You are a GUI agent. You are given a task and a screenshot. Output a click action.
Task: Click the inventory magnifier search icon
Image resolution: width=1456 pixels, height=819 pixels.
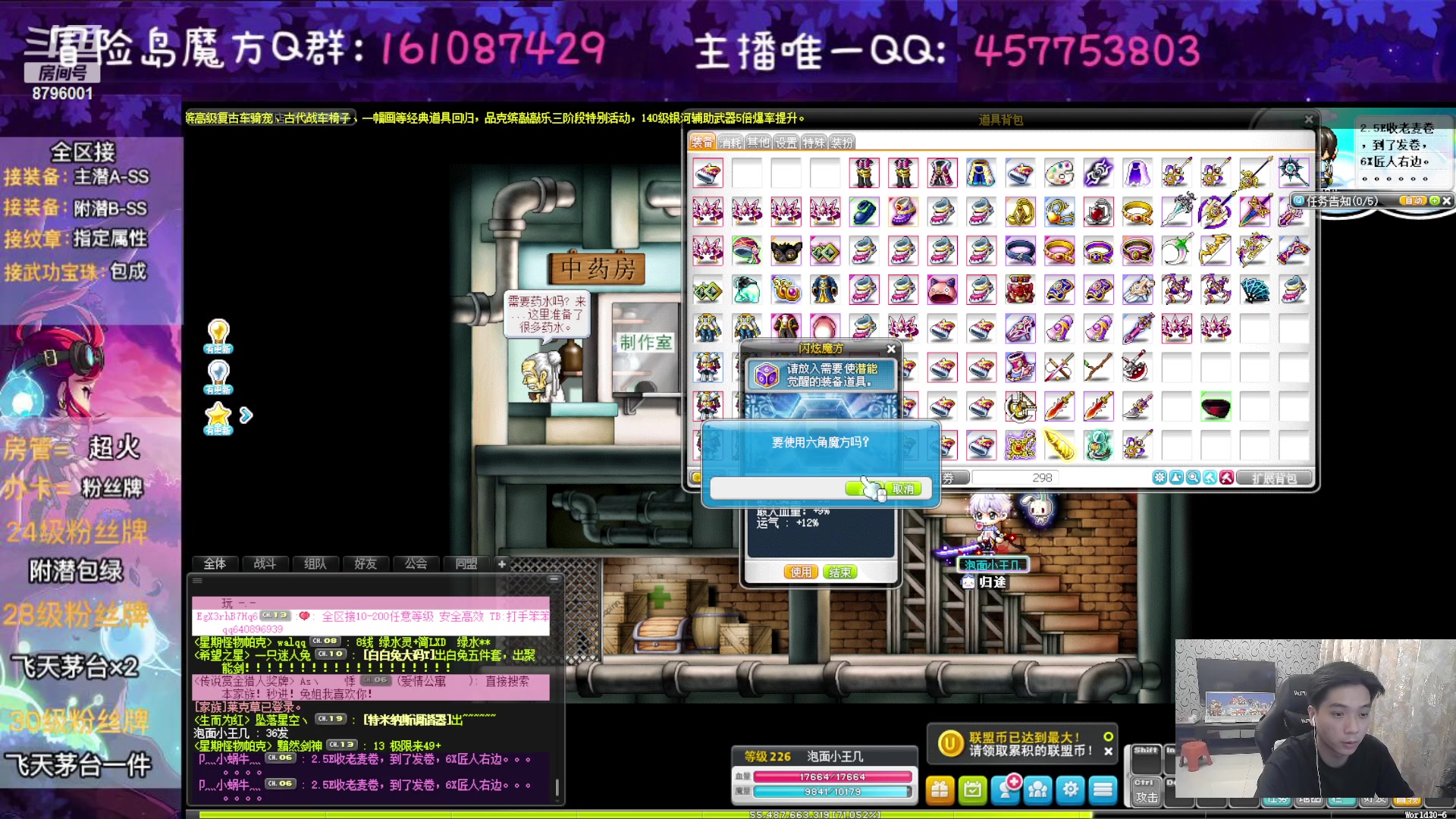1193,478
